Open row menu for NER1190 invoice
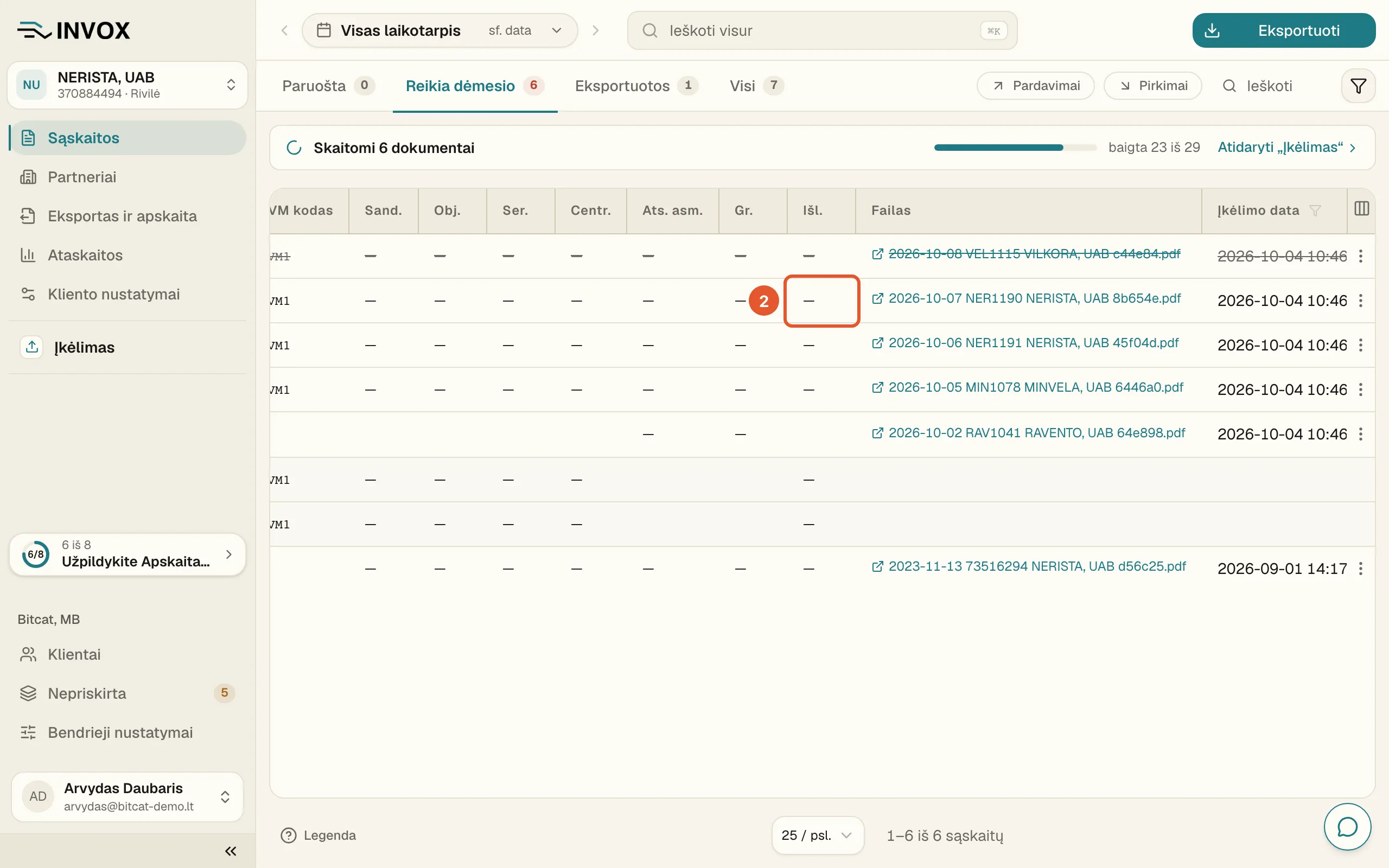The height and width of the screenshot is (868, 1389). [1360, 301]
